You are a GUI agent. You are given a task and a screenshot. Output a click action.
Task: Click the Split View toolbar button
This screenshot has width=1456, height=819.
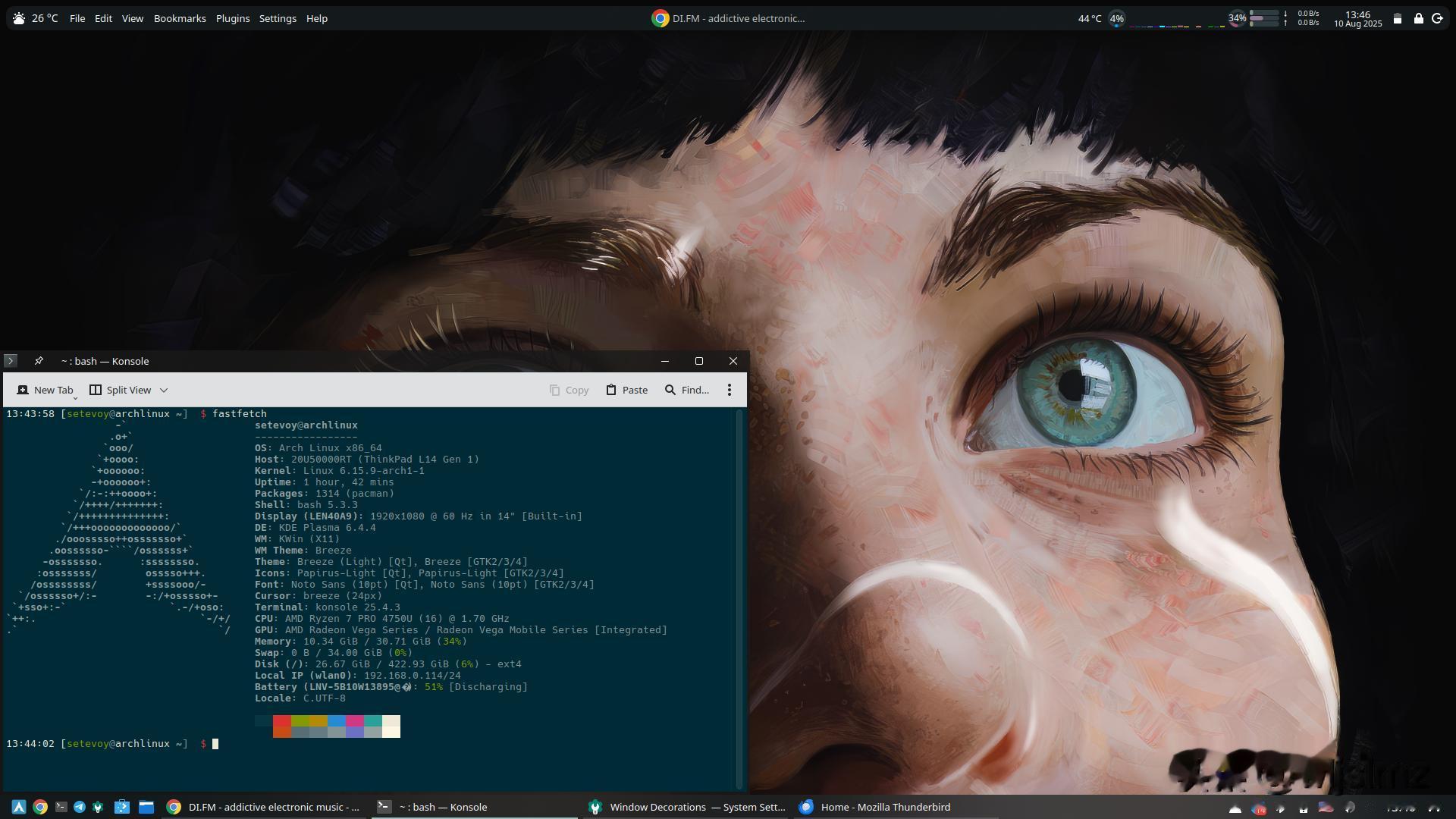click(x=121, y=390)
